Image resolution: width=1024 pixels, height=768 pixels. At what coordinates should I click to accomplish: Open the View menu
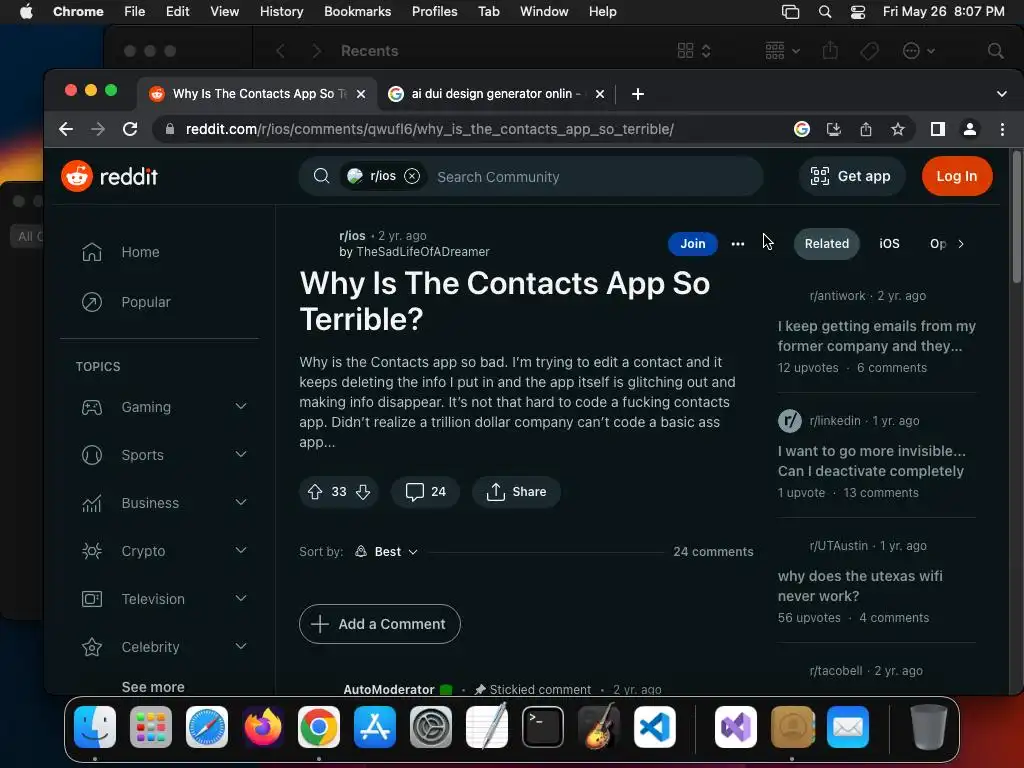[224, 12]
